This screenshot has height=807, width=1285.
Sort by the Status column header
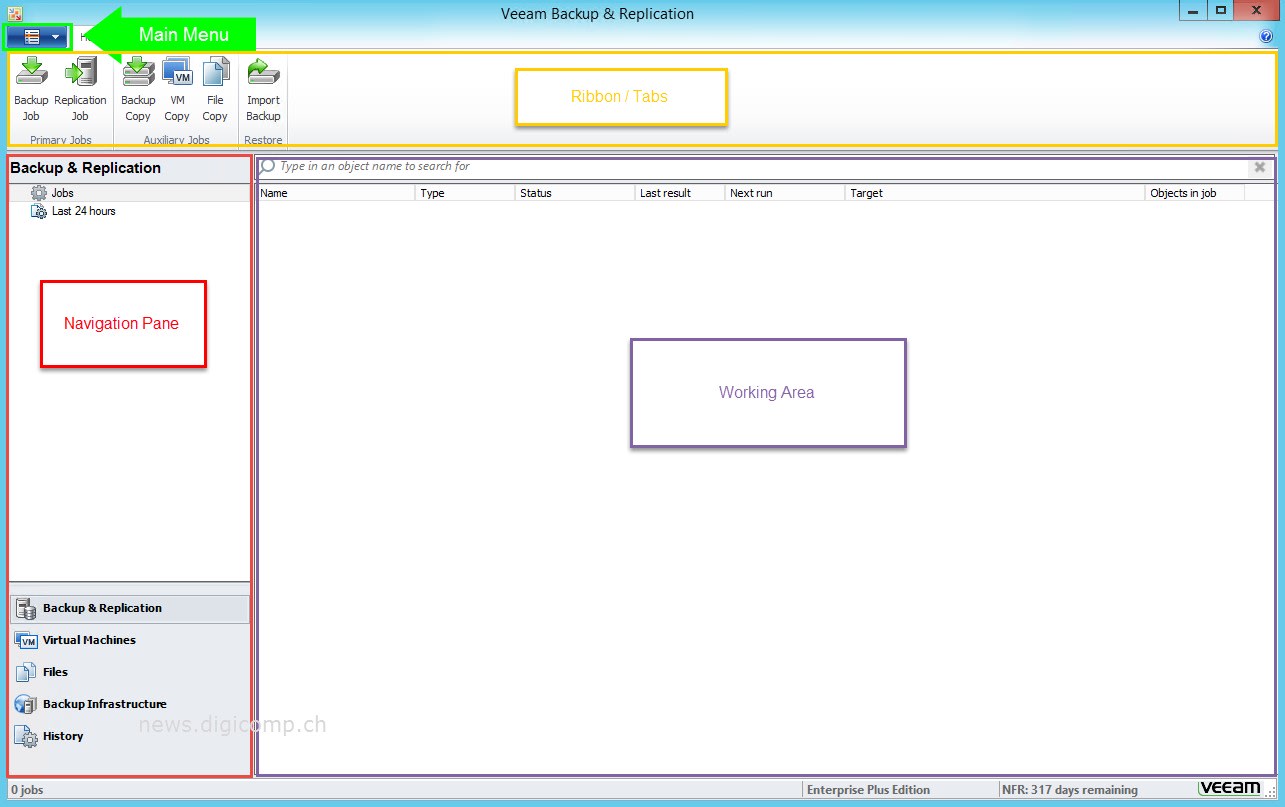pyautogui.click(x=575, y=193)
